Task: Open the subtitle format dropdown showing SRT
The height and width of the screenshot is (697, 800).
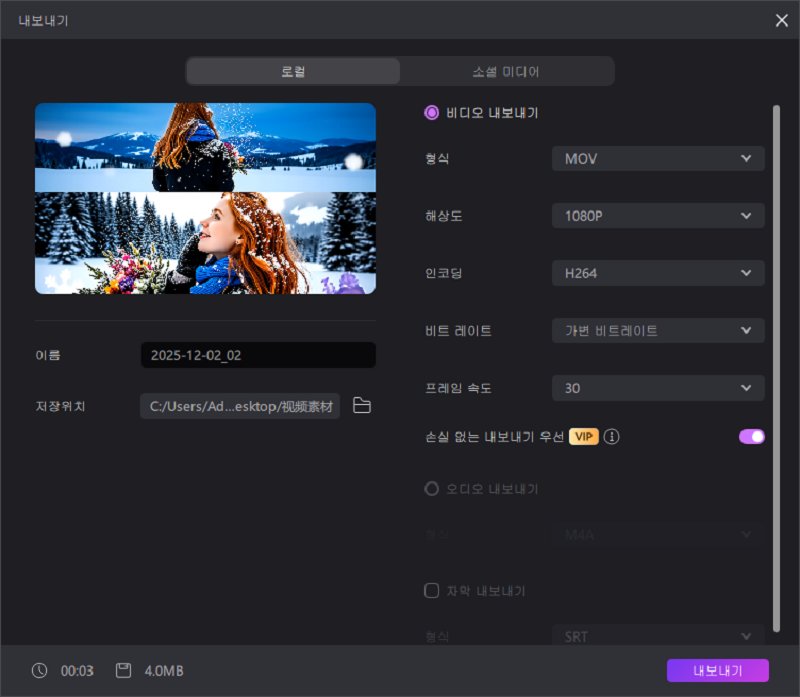Action: [x=657, y=636]
